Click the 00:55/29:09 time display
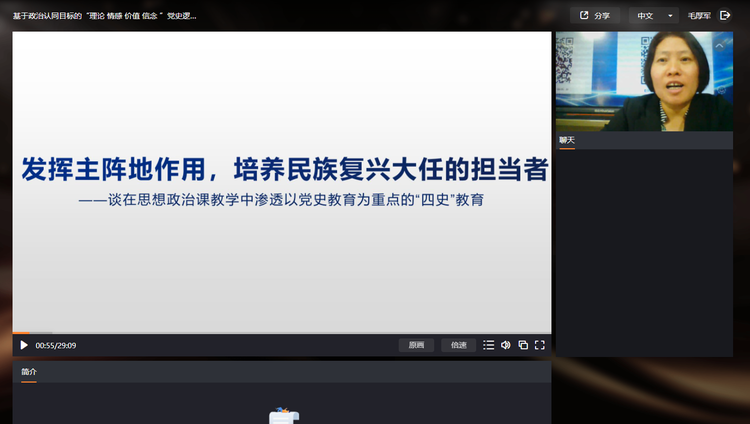 pyautogui.click(x=56, y=345)
